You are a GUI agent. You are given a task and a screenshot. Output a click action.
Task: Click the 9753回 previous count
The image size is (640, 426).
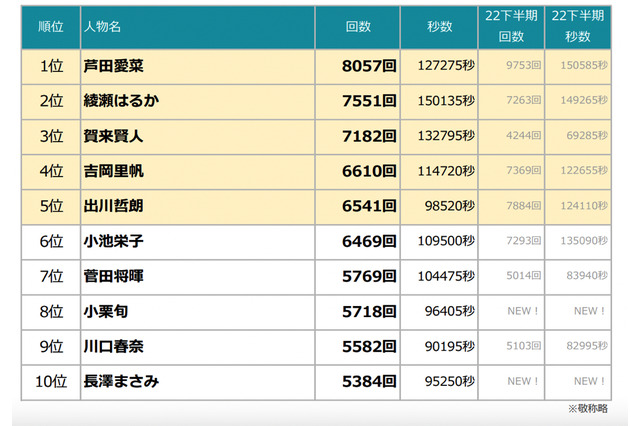pos(524,65)
